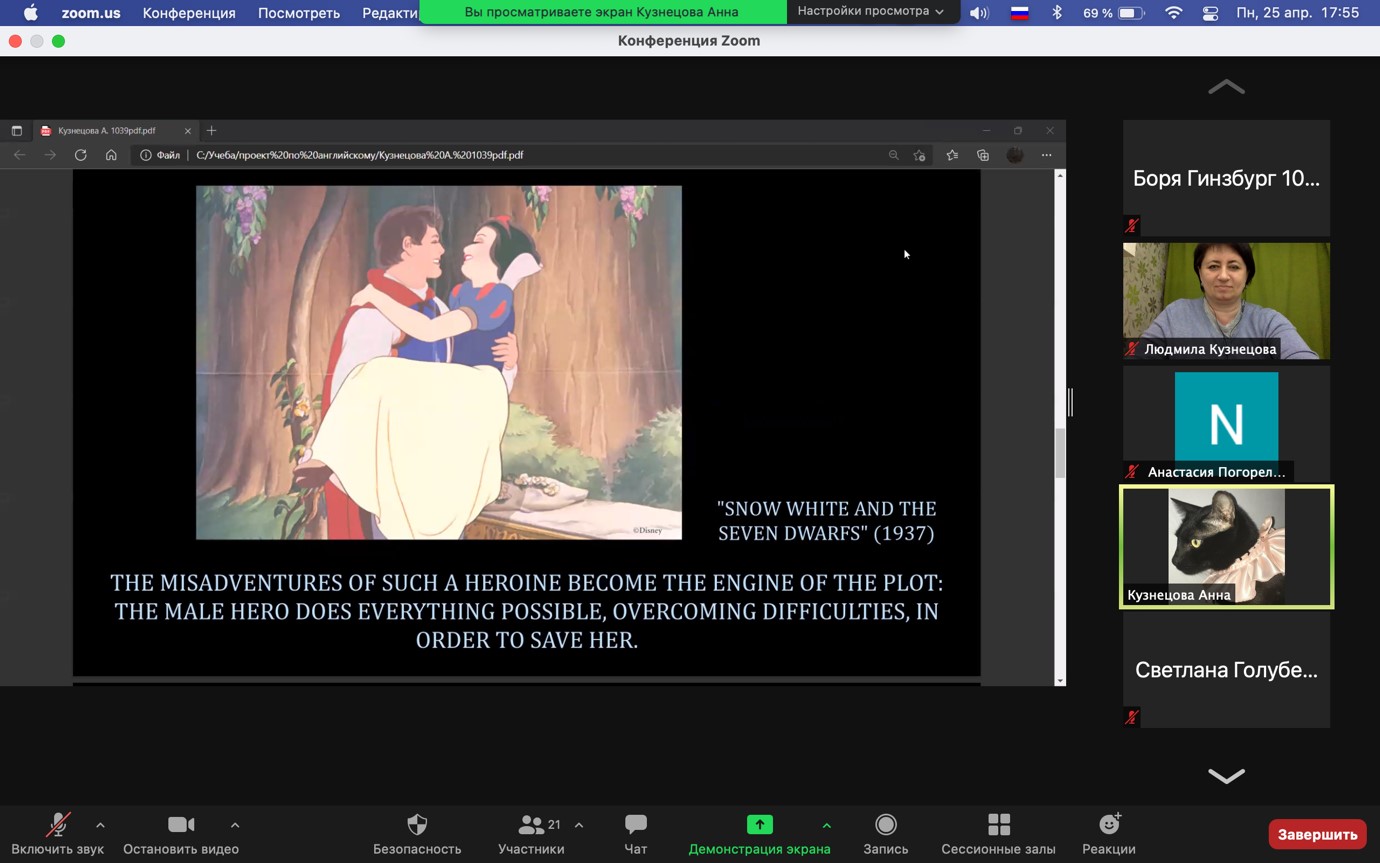Start recording with Запись
Screen dimensions: 1380x863
coord(886,834)
